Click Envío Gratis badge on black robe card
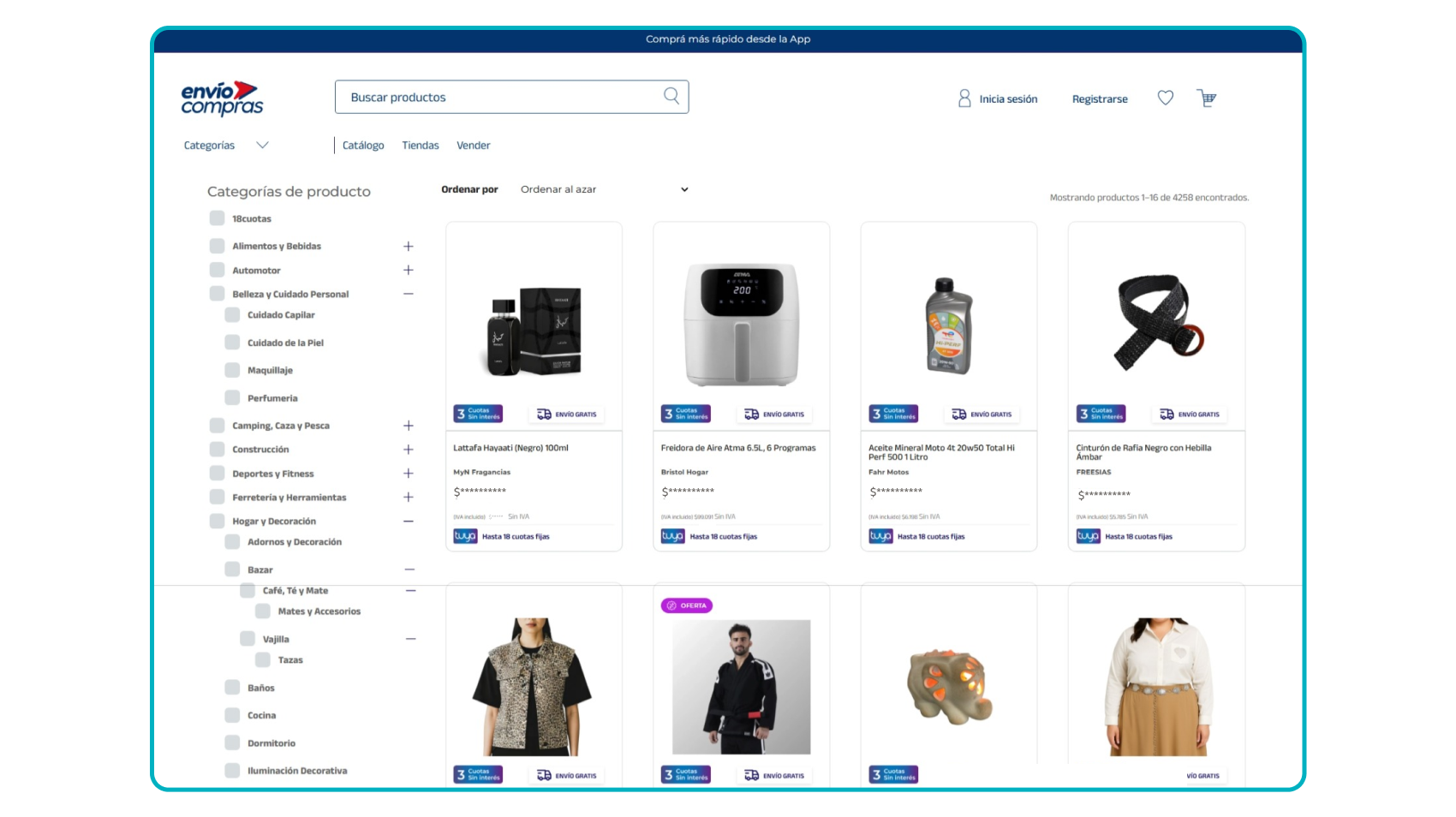The image size is (1456, 817). [774, 776]
